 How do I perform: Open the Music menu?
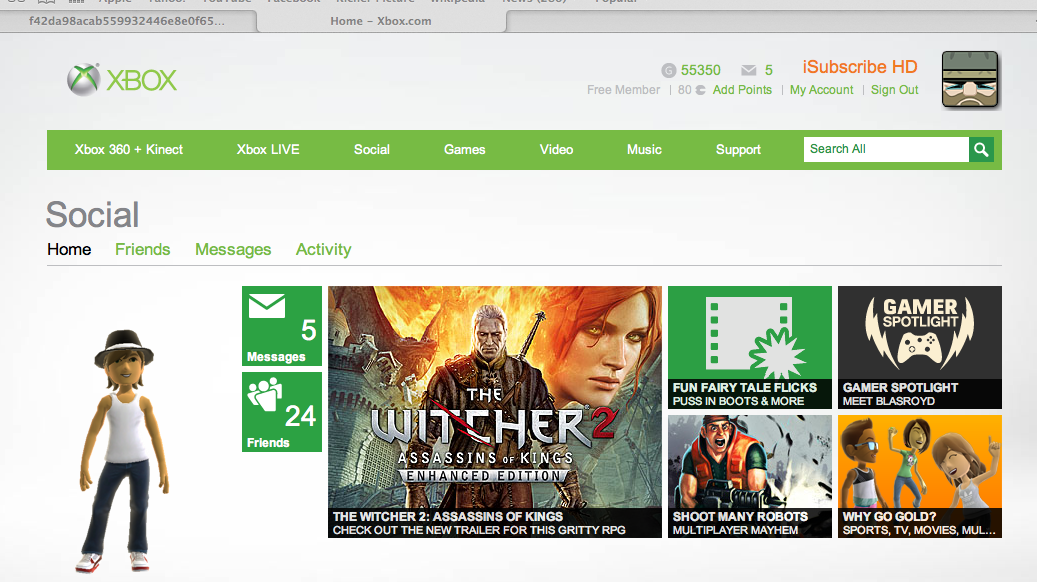644,149
